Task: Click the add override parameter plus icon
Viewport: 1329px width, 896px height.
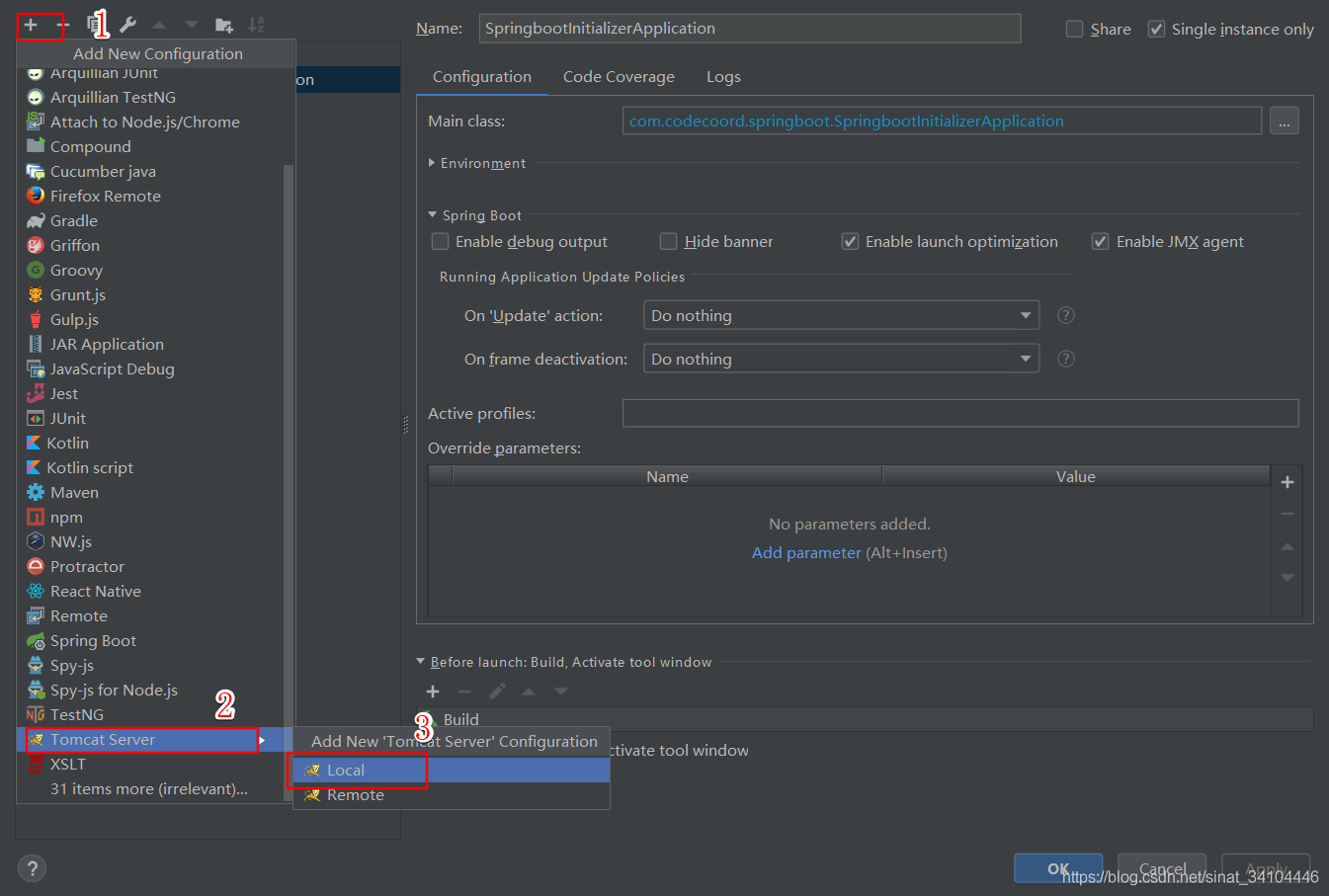Action: [1287, 482]
